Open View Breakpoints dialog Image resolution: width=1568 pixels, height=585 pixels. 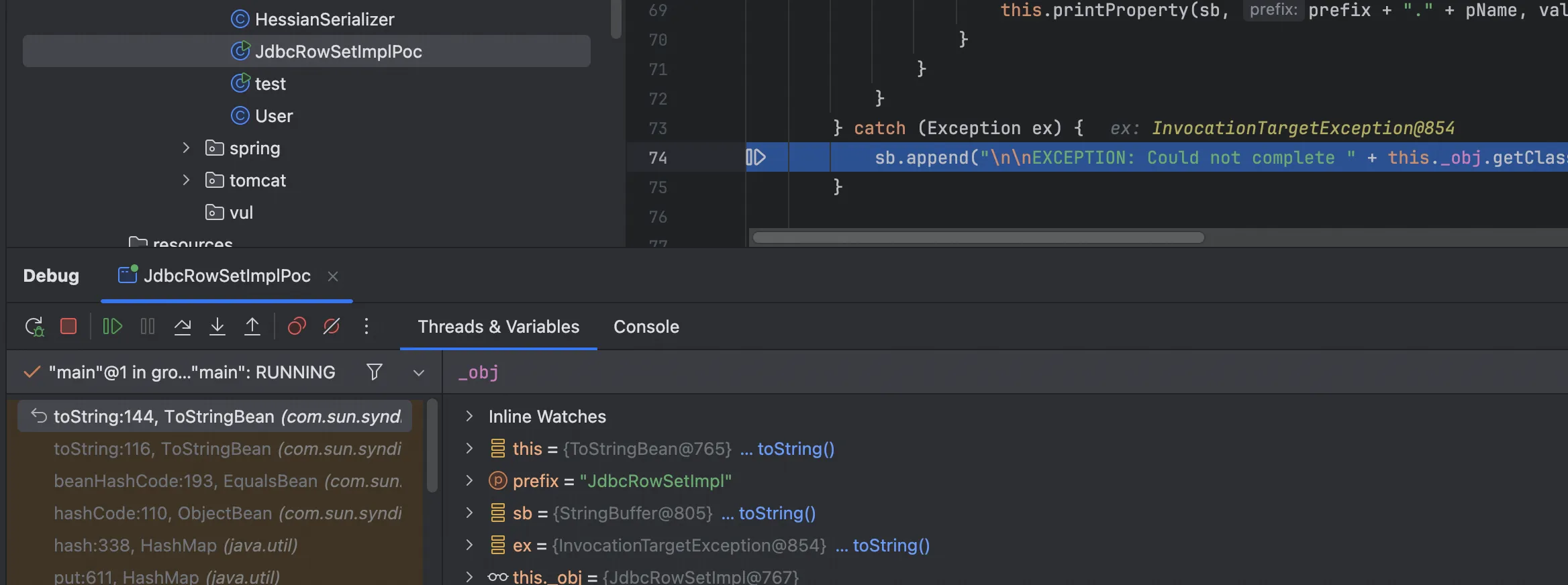[x=297, y=327]
